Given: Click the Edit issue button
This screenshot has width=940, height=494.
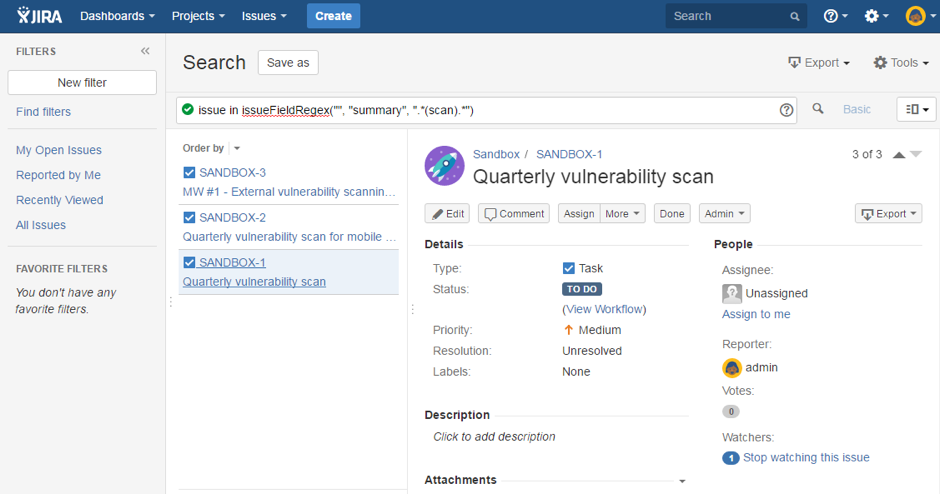Looking at the screenshot, I should pos(447,213).
